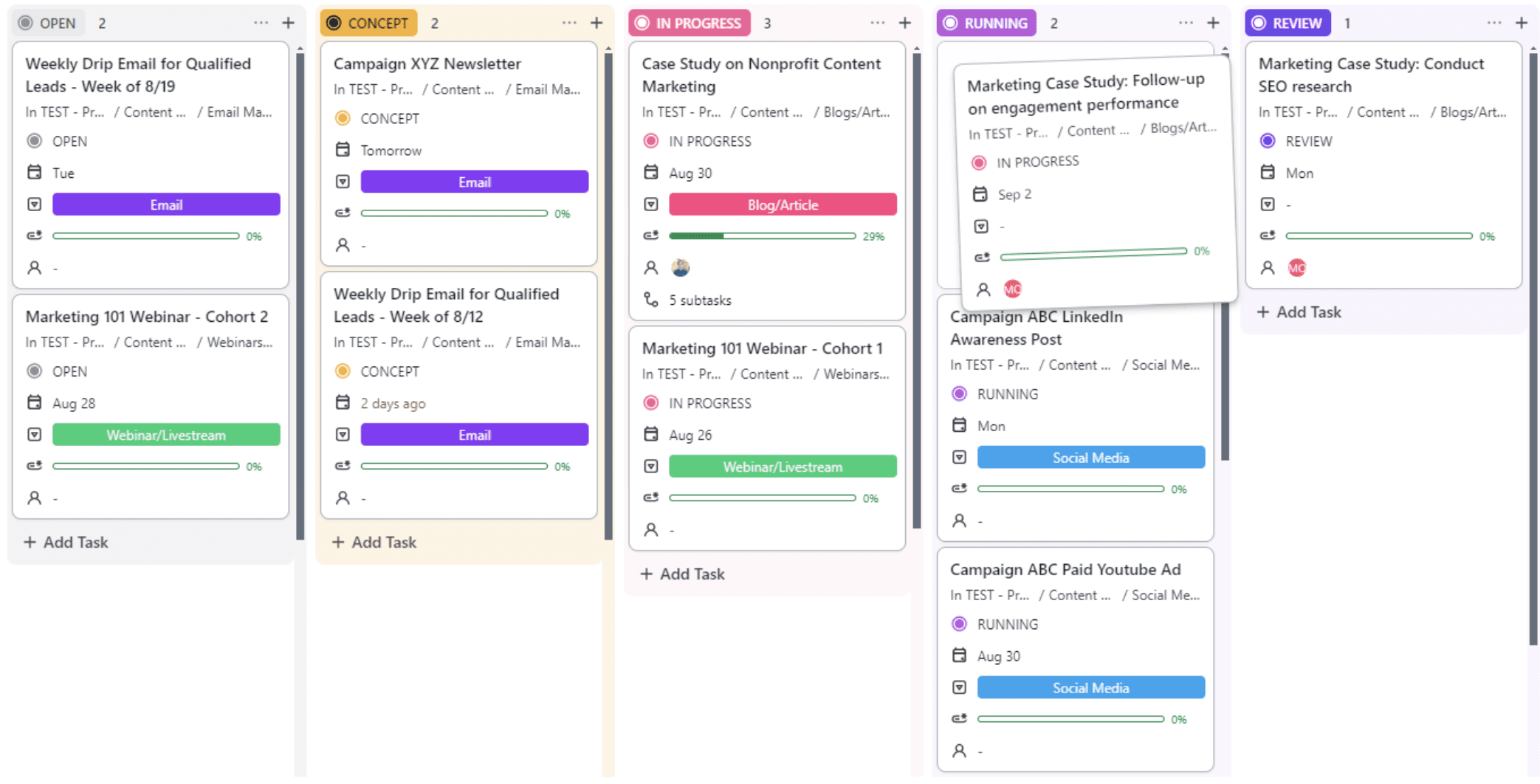Open the IN PROGRESS column ellipsis menu
This screenshot has height=784, width=1540.
point(877,23)
